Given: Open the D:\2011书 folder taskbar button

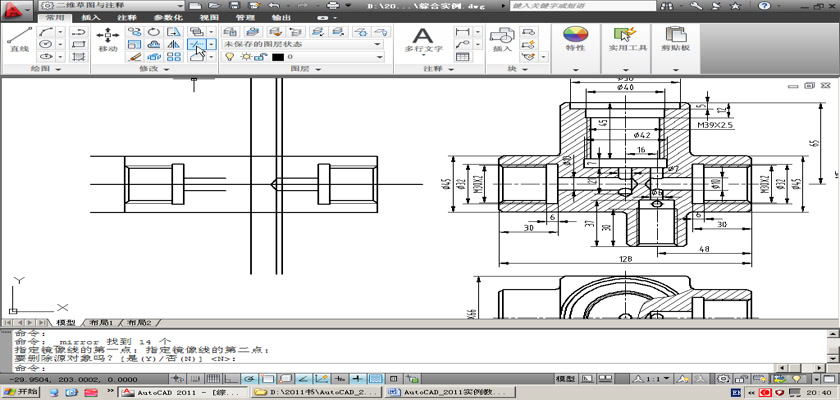Looking at the screenshot, I should pos(317,393).
